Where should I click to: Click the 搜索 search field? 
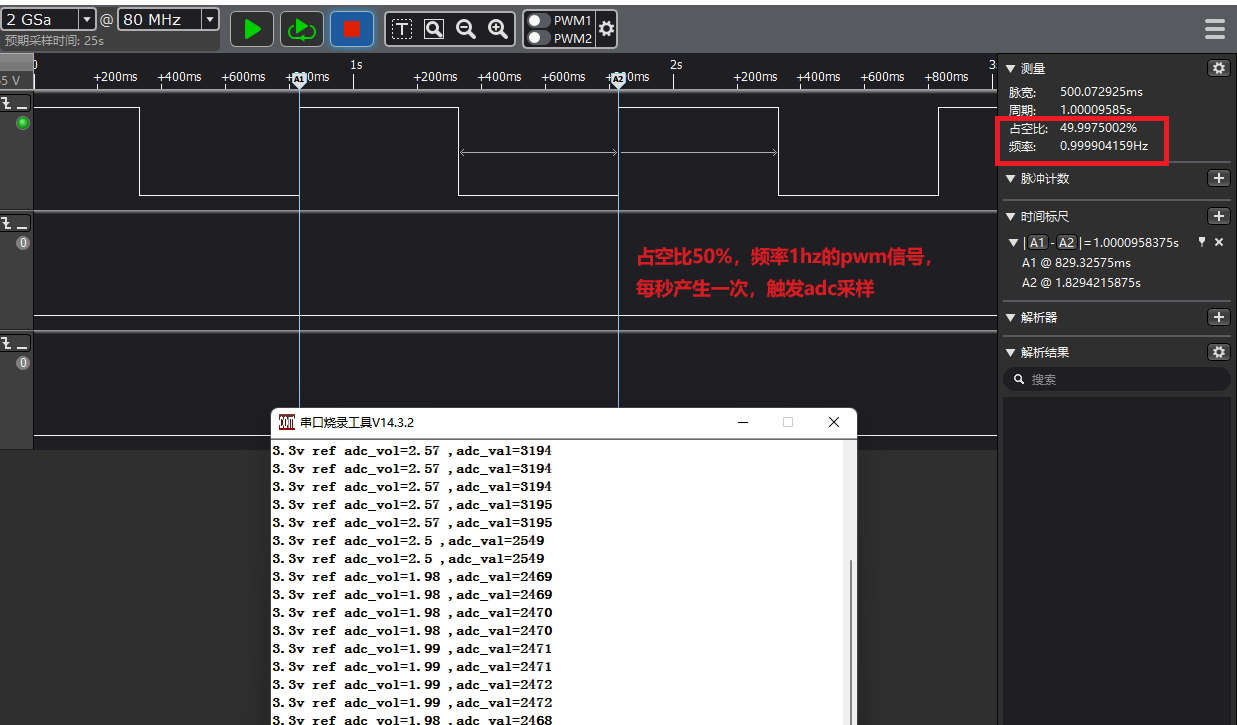[x=1117, y=379]
